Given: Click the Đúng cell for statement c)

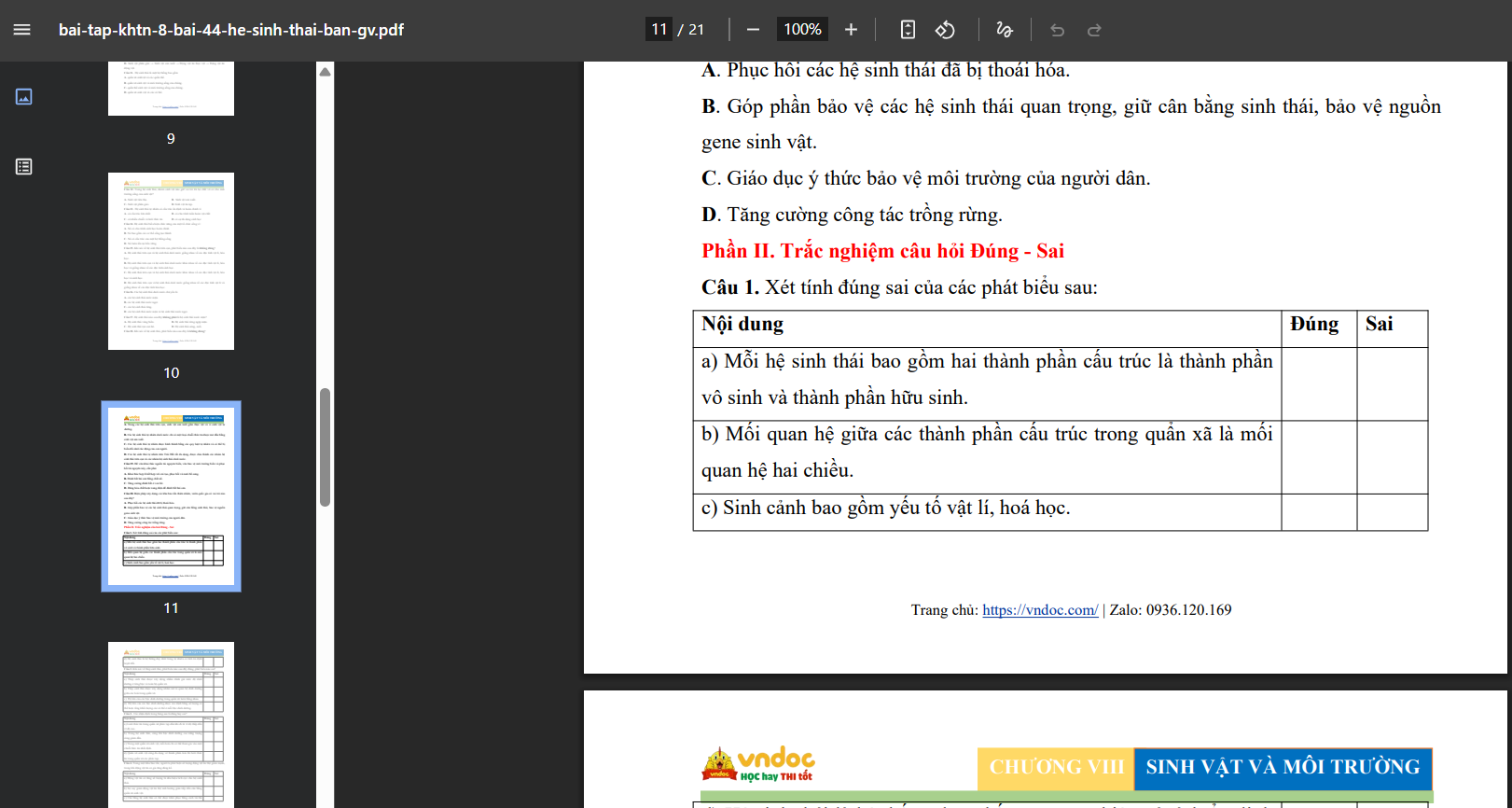Looking at the screenshot, I should coord(1319,512).
